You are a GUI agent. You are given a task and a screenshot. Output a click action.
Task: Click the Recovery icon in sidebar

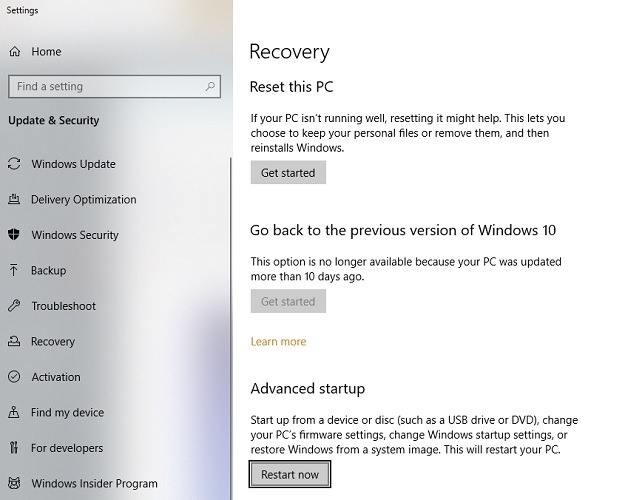coord(14,341)
